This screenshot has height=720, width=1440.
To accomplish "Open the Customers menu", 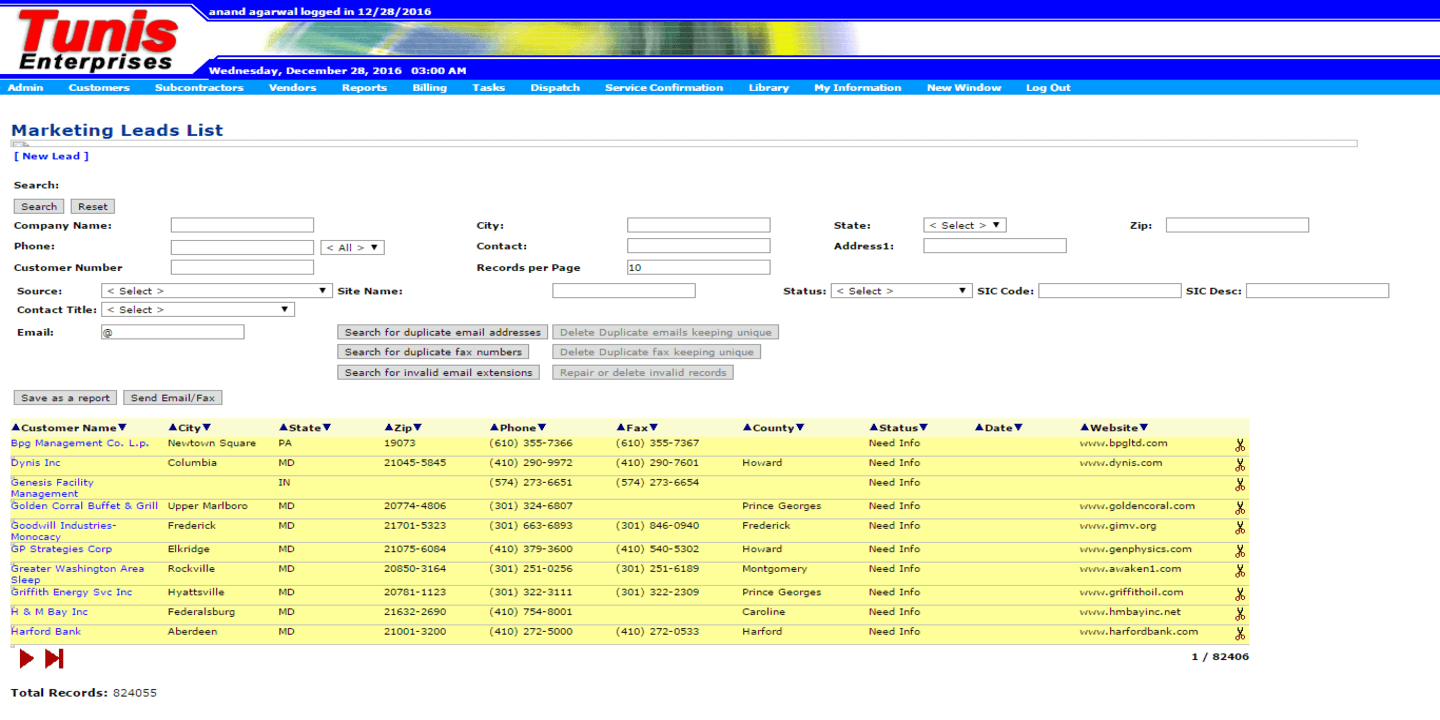I will (99, 88).
